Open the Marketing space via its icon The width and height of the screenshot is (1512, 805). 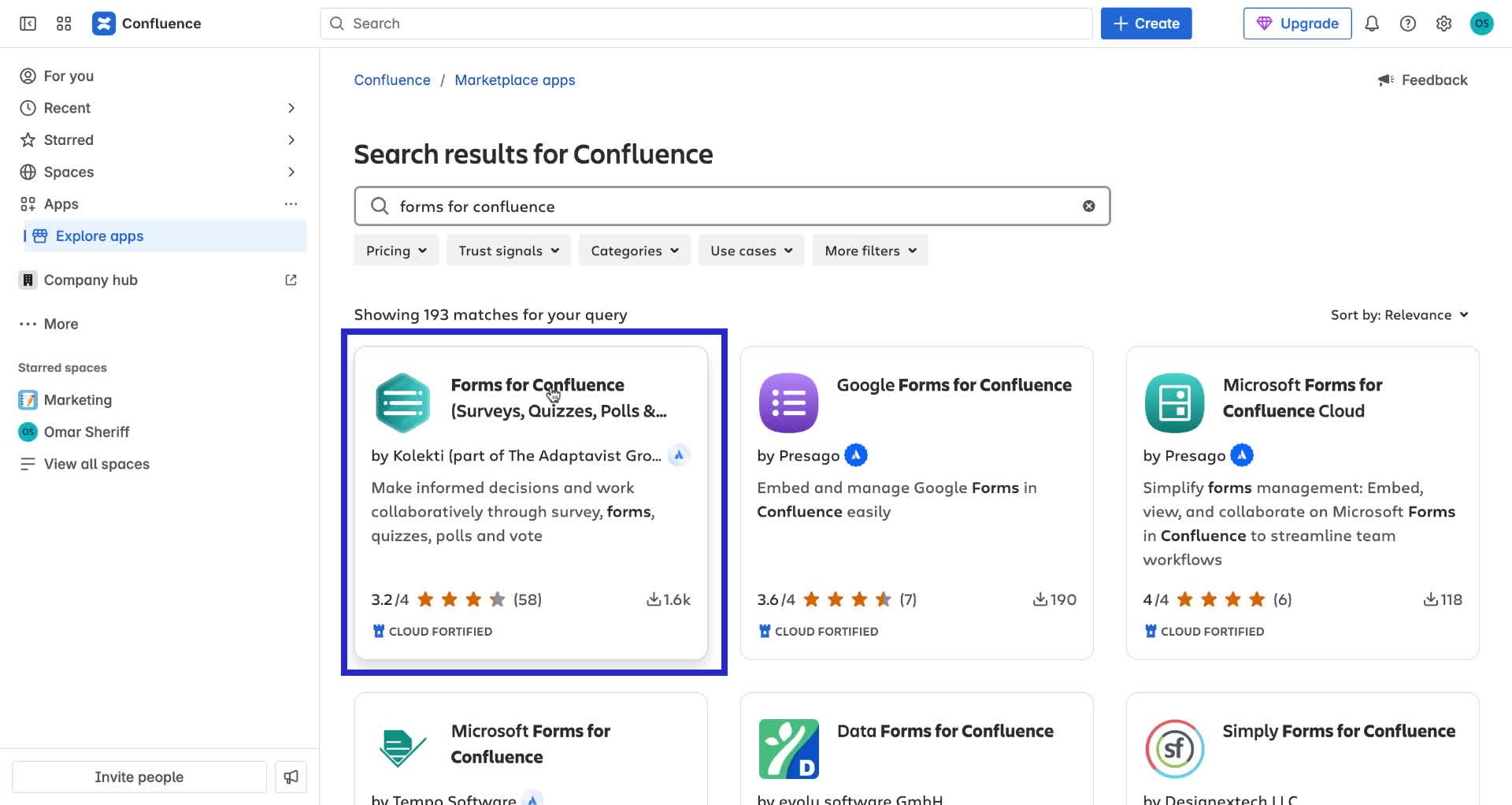click(28, 399)
